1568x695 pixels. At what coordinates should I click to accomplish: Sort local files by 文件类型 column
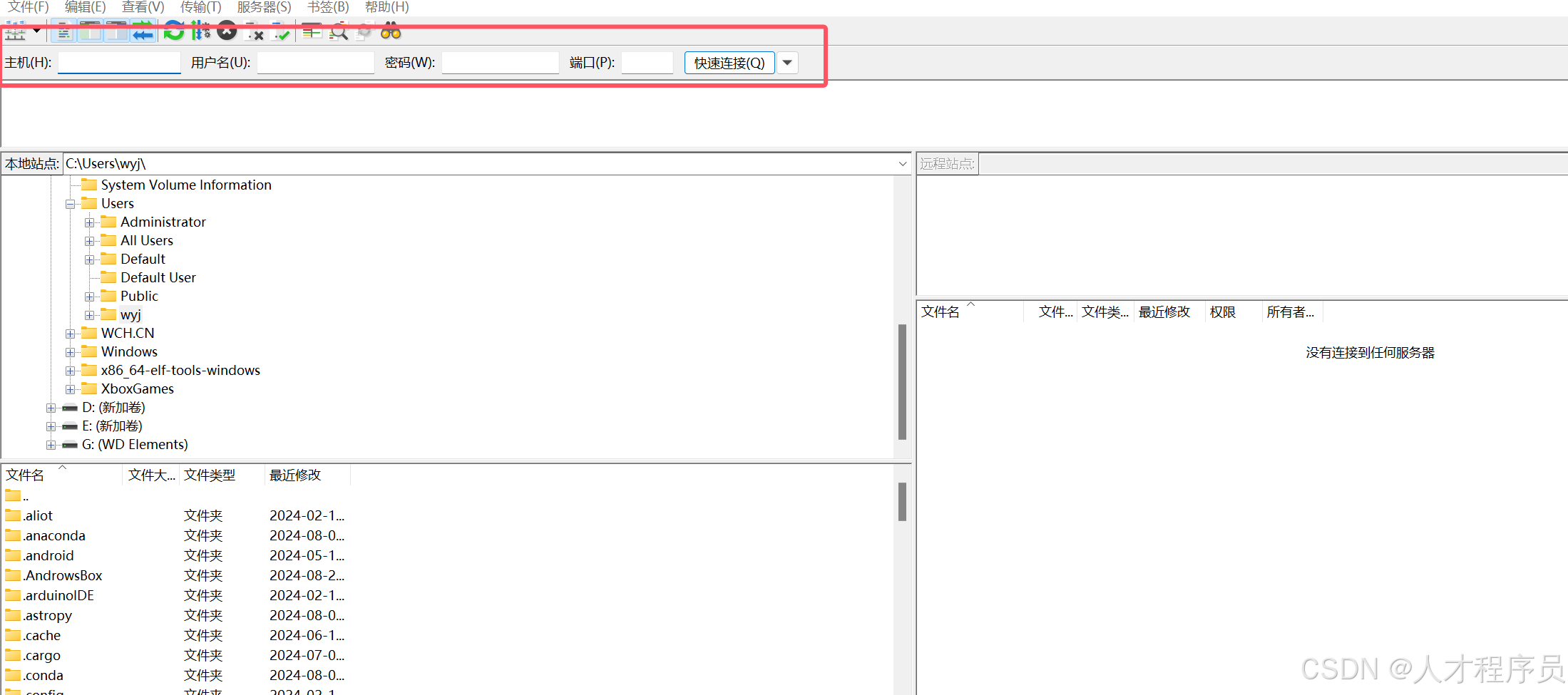point(222,475)
